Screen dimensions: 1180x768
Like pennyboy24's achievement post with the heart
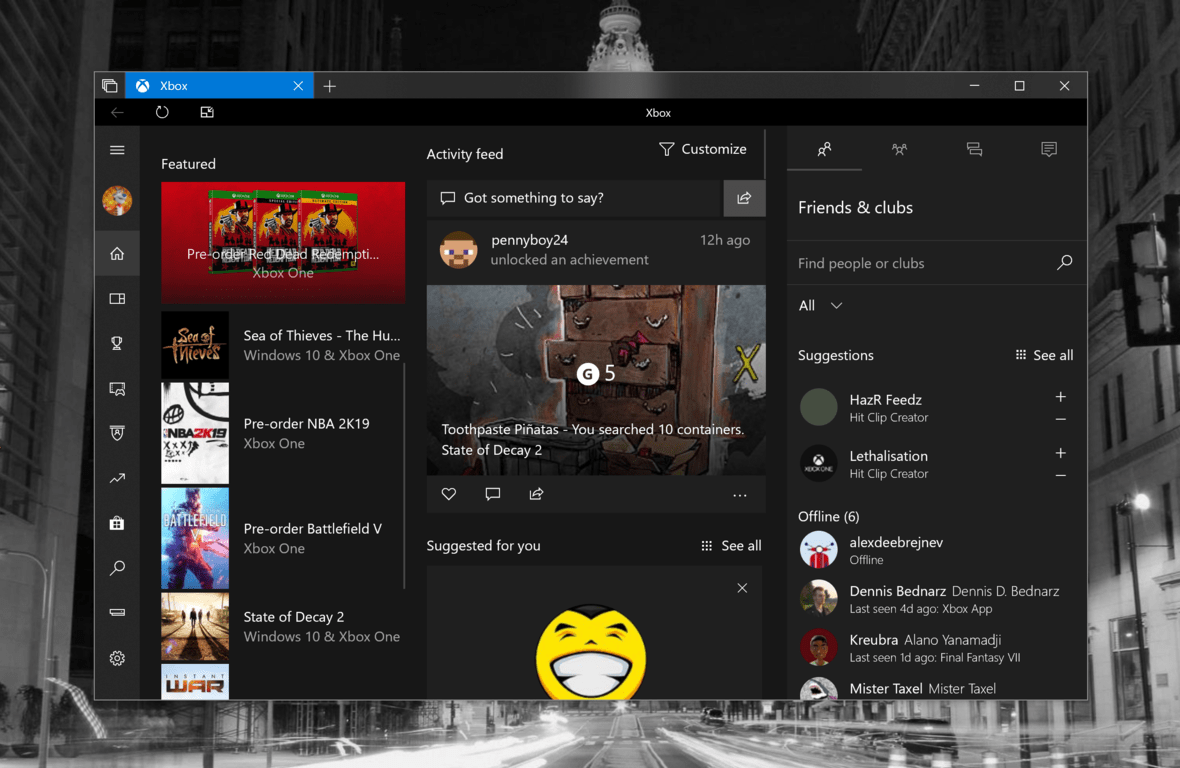[449, 494]
